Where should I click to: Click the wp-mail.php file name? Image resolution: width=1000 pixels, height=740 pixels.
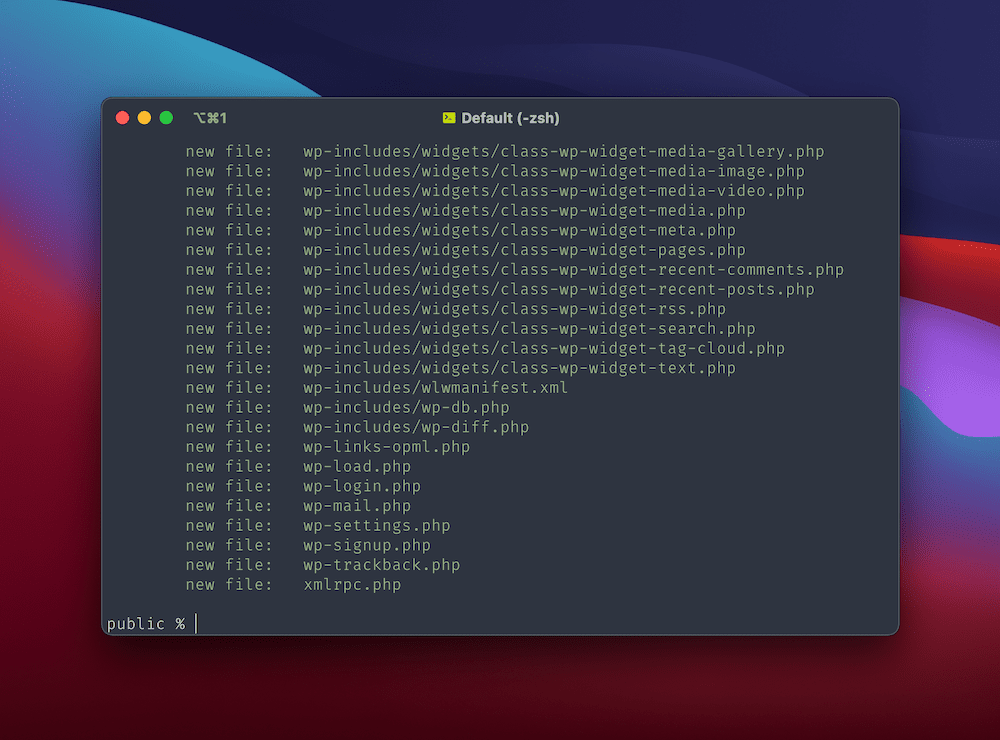[x=357, y=506]
